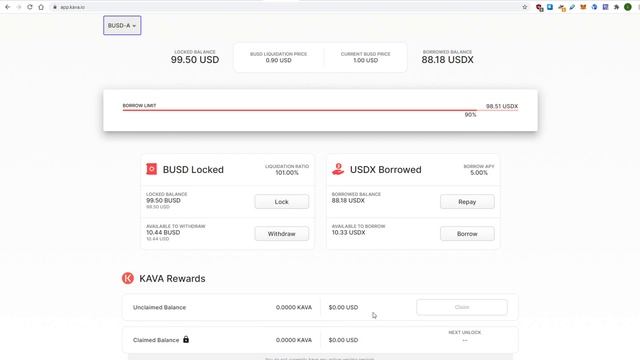The image size is (640, 360).
Task: Click the 98.51 USDX borrow limit value
Action: (502, 106)
